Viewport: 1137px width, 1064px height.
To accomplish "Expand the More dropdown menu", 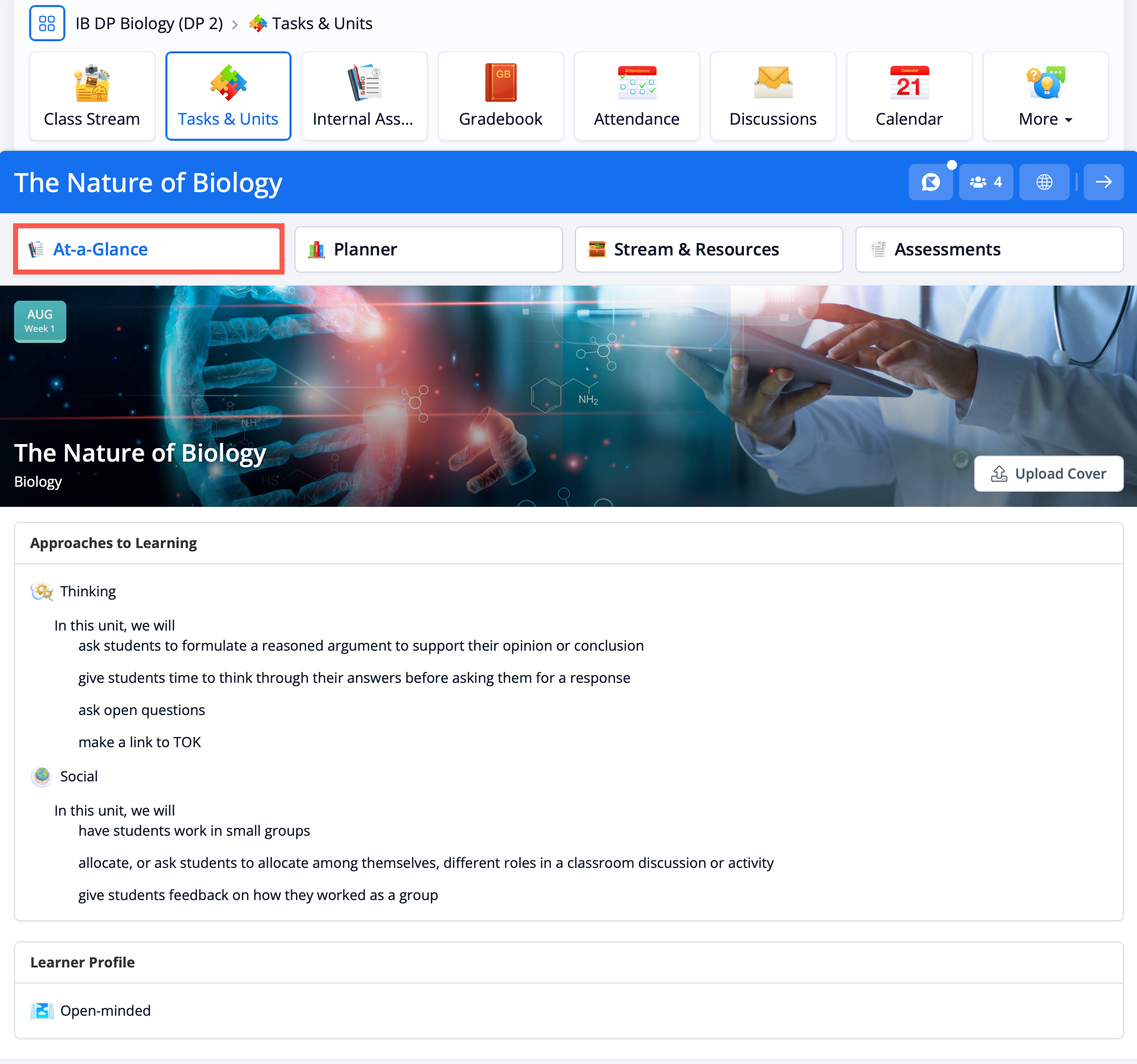I will (1045, 96).
